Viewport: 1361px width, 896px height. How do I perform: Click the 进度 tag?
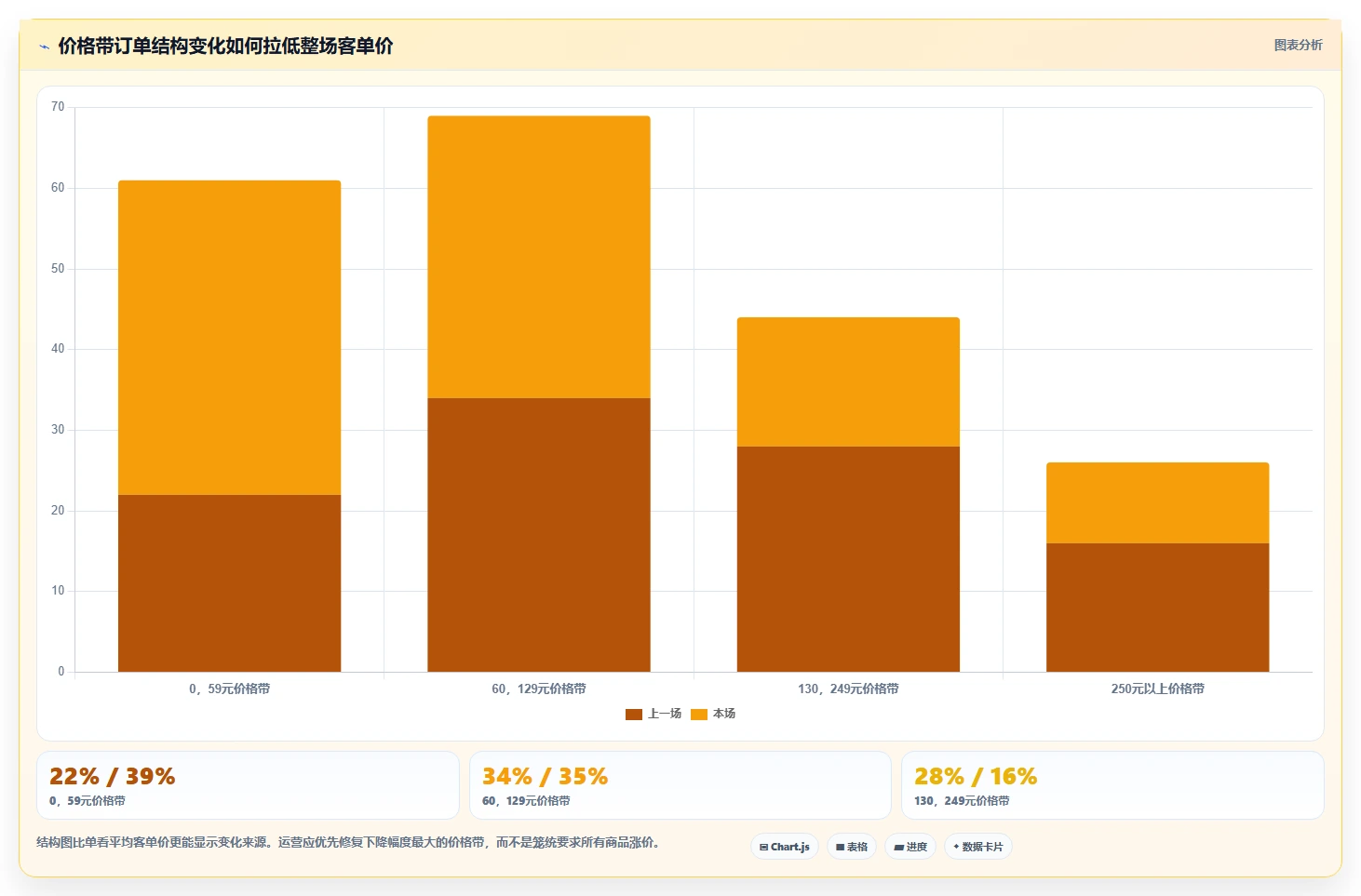(910, 847)
